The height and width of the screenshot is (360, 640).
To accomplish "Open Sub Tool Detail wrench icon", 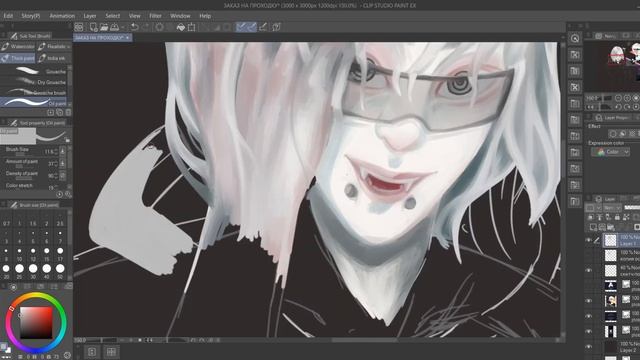I will 68,195.
